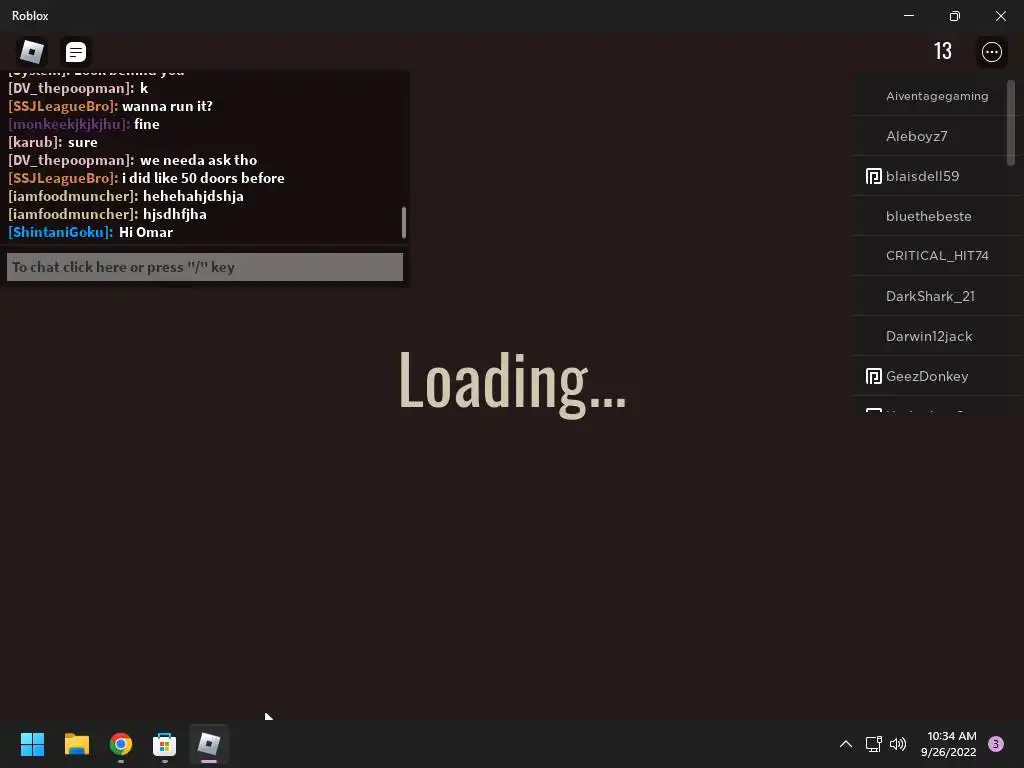
Task: Open volume control tray icon
Action: (x=898, y=744)
